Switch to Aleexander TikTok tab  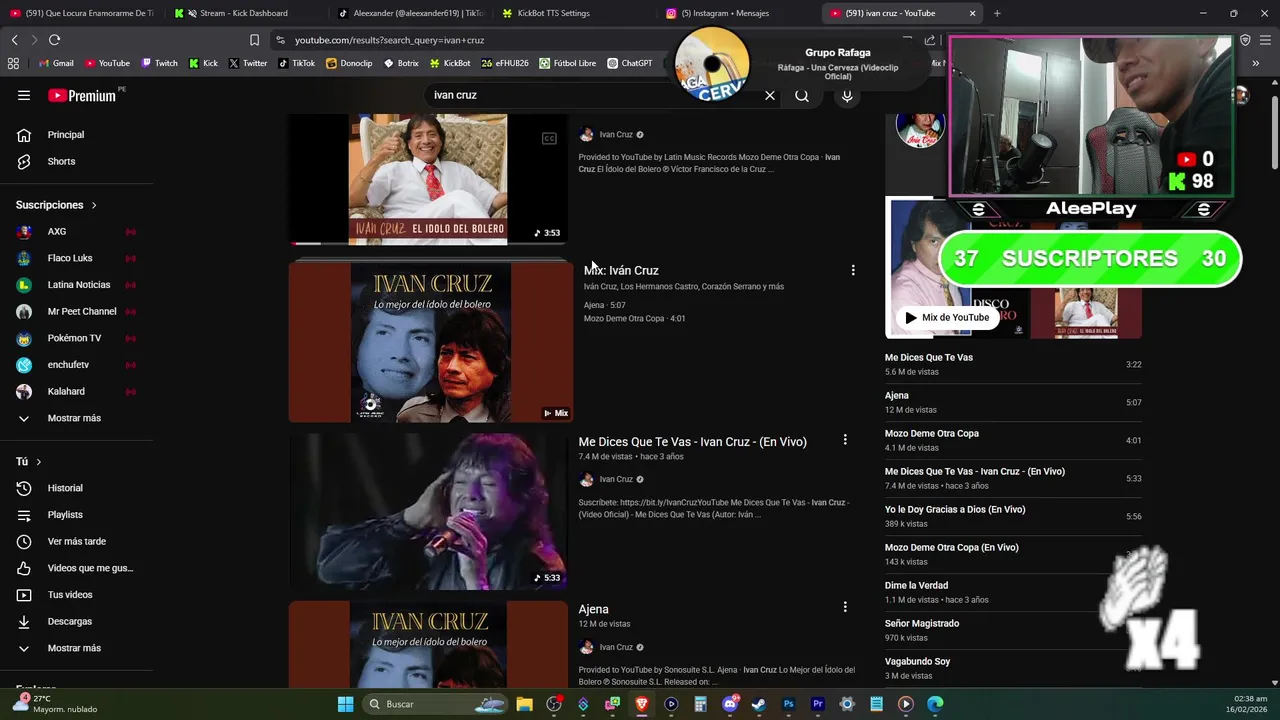tap(410, 13)
